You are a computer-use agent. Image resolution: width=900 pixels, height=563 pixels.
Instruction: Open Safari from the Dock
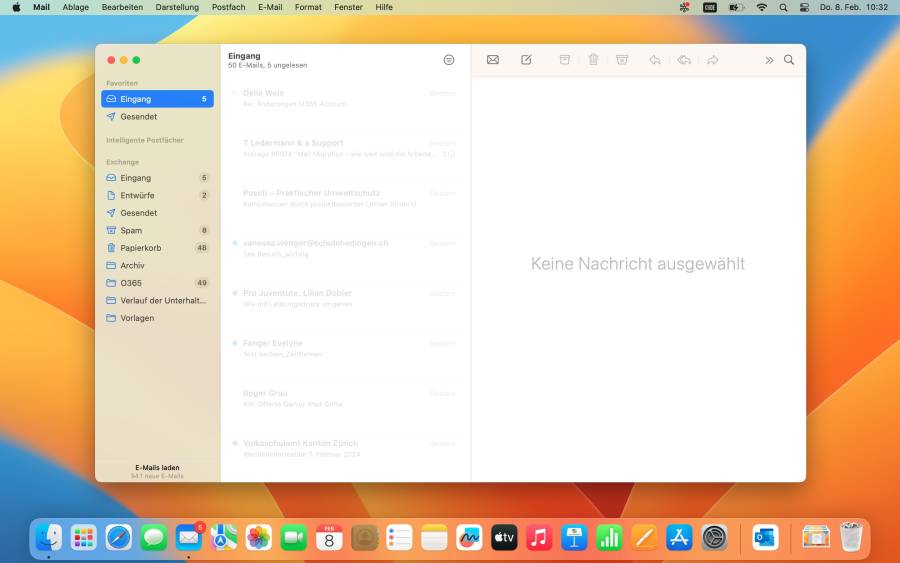[119, 538]
